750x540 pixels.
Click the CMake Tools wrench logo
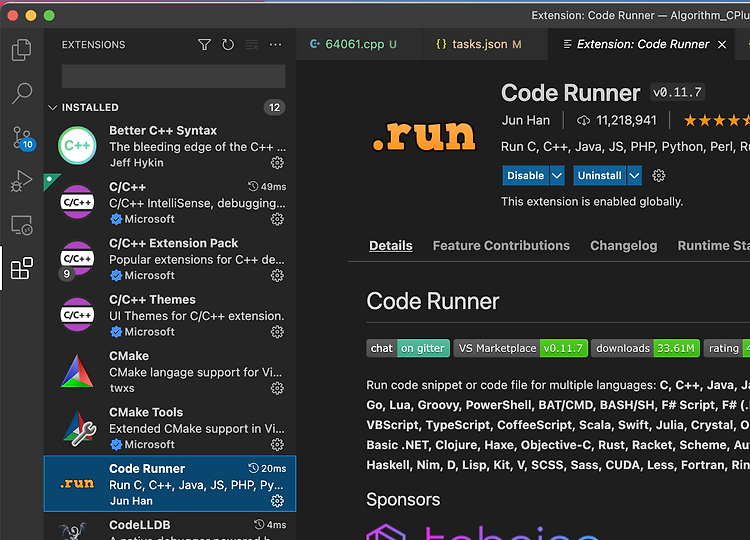[79, 428]
